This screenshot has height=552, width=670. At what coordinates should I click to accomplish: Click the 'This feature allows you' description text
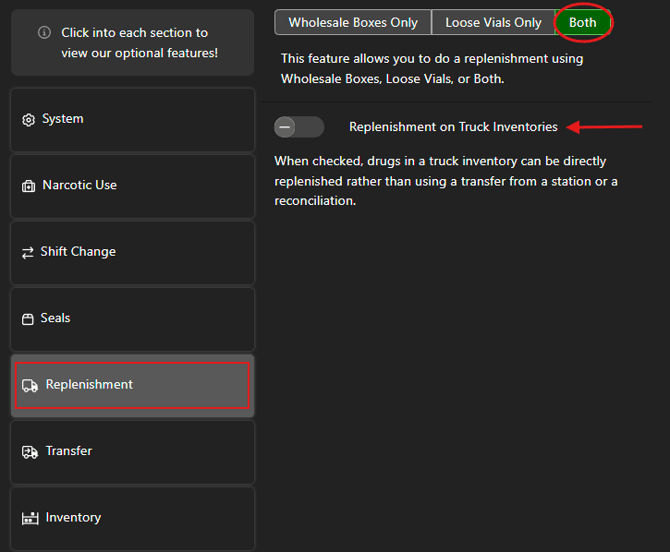(x=432, y=68)
